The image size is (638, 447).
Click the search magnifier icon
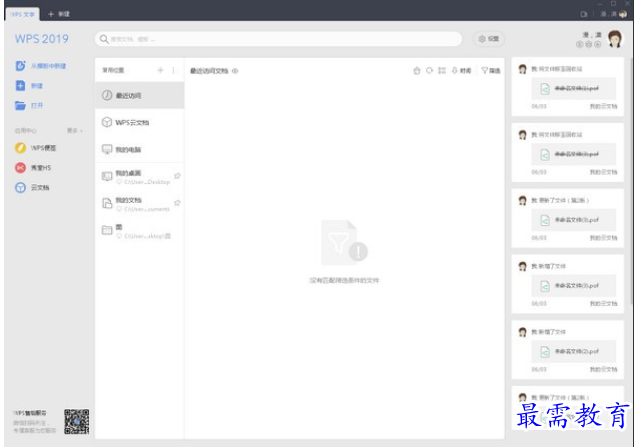coord(104,39)
